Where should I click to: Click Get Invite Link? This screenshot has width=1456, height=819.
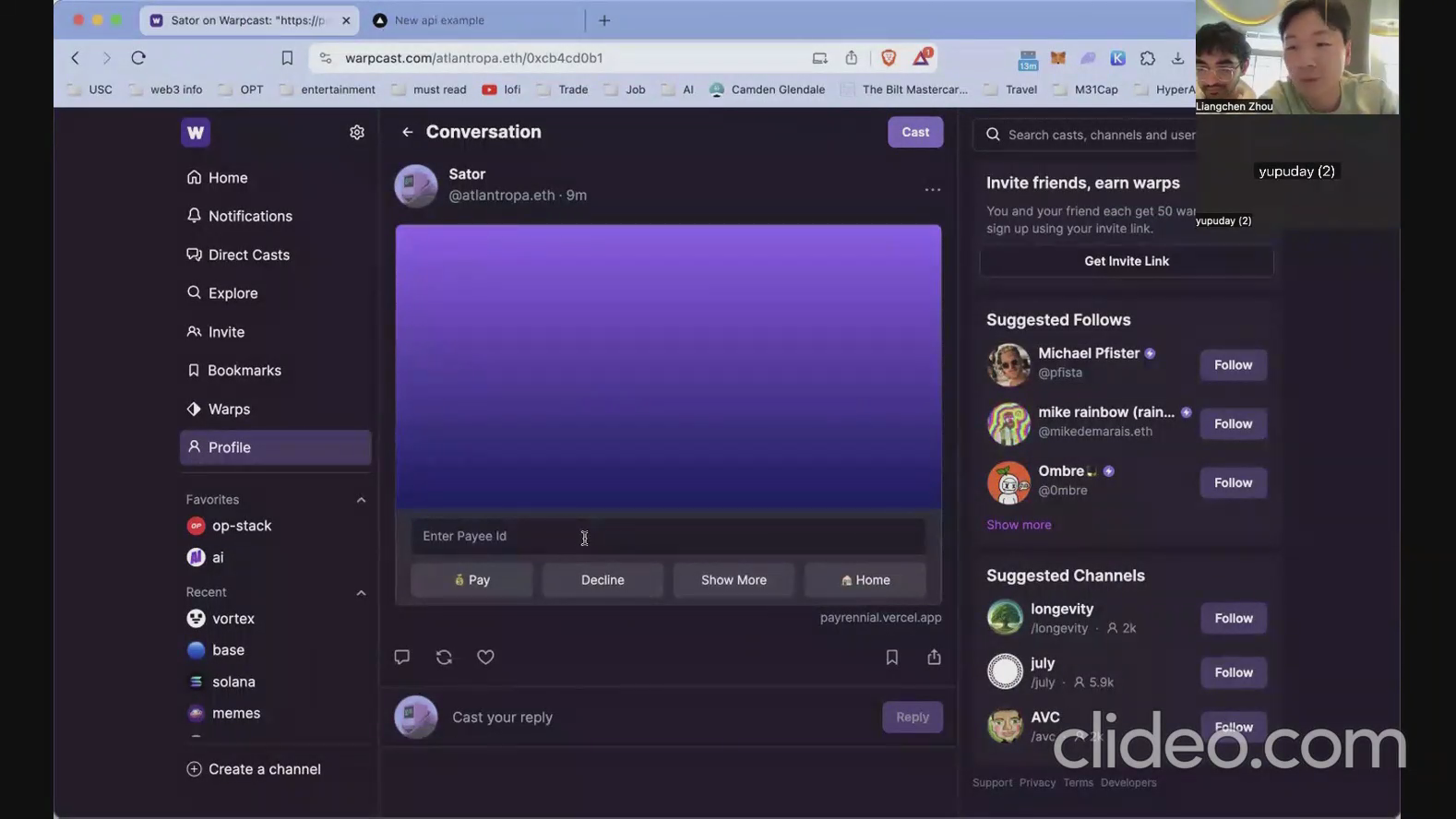pyautogui.click(x=1127, y=261)
